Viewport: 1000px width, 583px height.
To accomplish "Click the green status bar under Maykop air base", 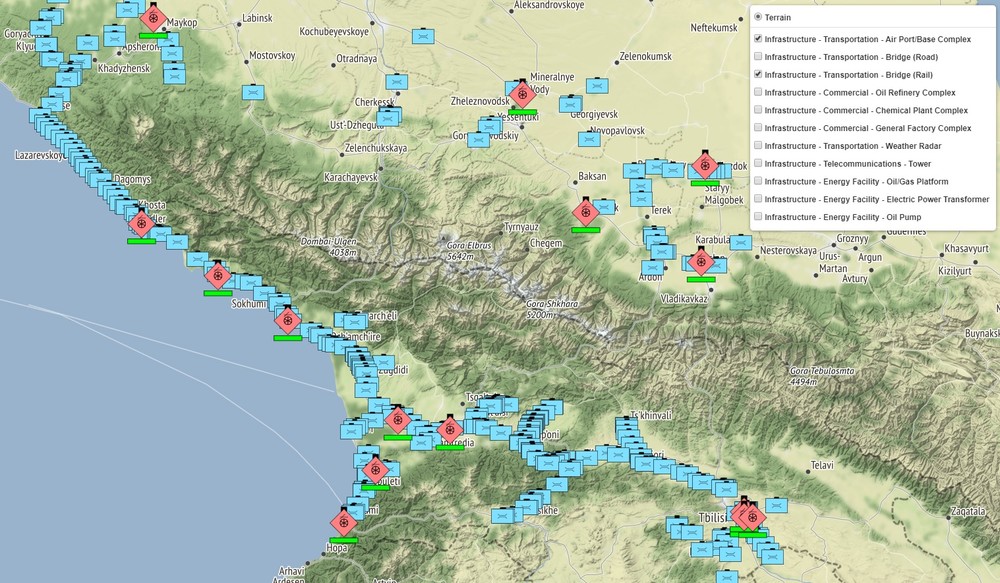I will coord(153,36).
